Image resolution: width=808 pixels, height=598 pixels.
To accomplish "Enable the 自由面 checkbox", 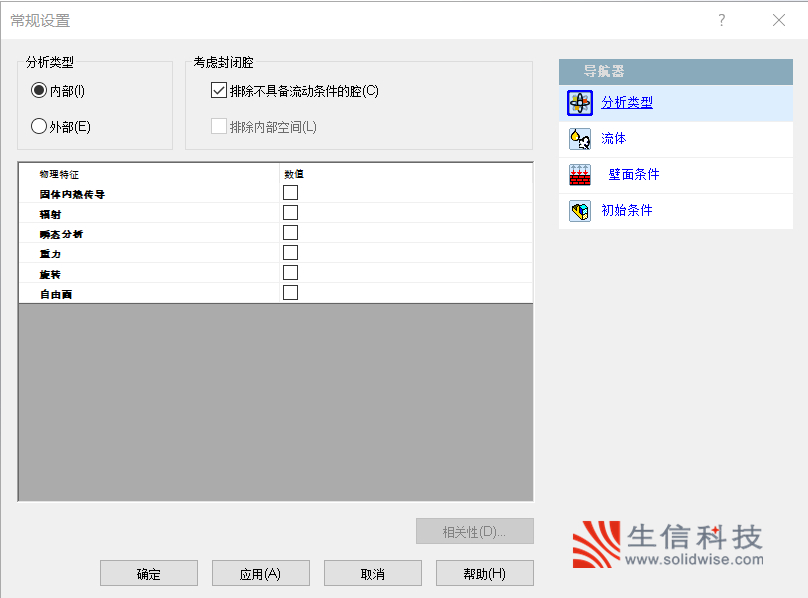I will [x=290, y=293].
